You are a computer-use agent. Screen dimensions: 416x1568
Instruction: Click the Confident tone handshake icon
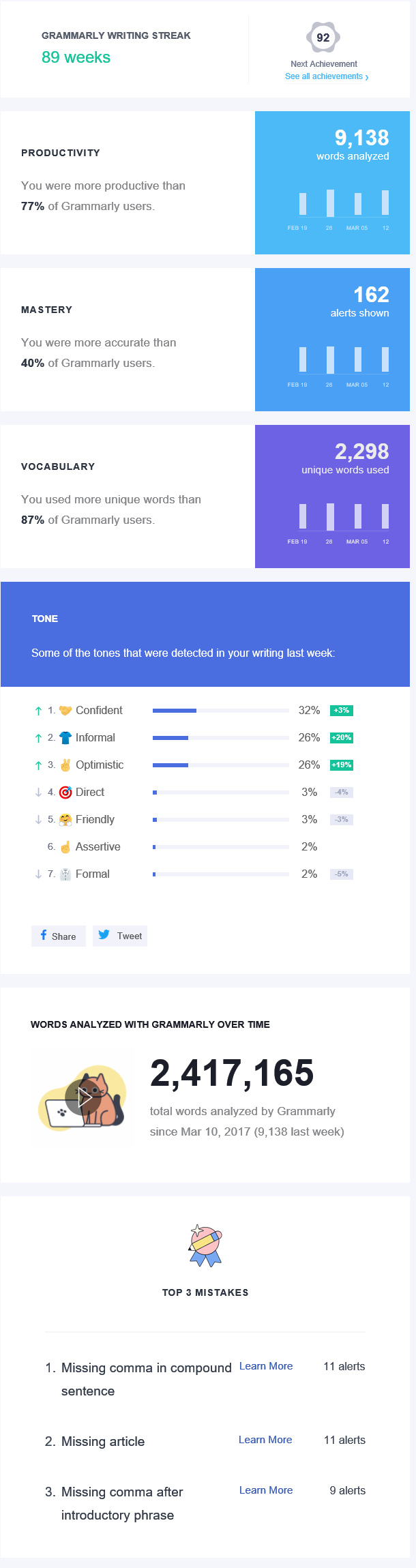point(65,711)
